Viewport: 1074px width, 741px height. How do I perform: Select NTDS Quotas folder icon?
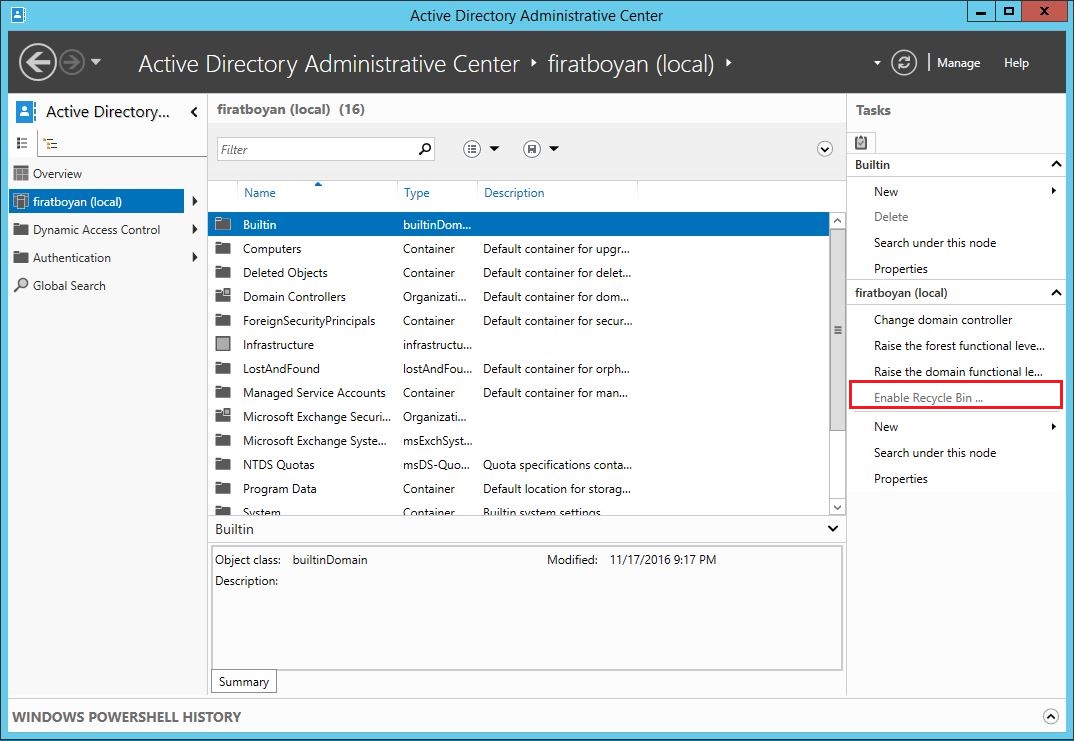223,464
